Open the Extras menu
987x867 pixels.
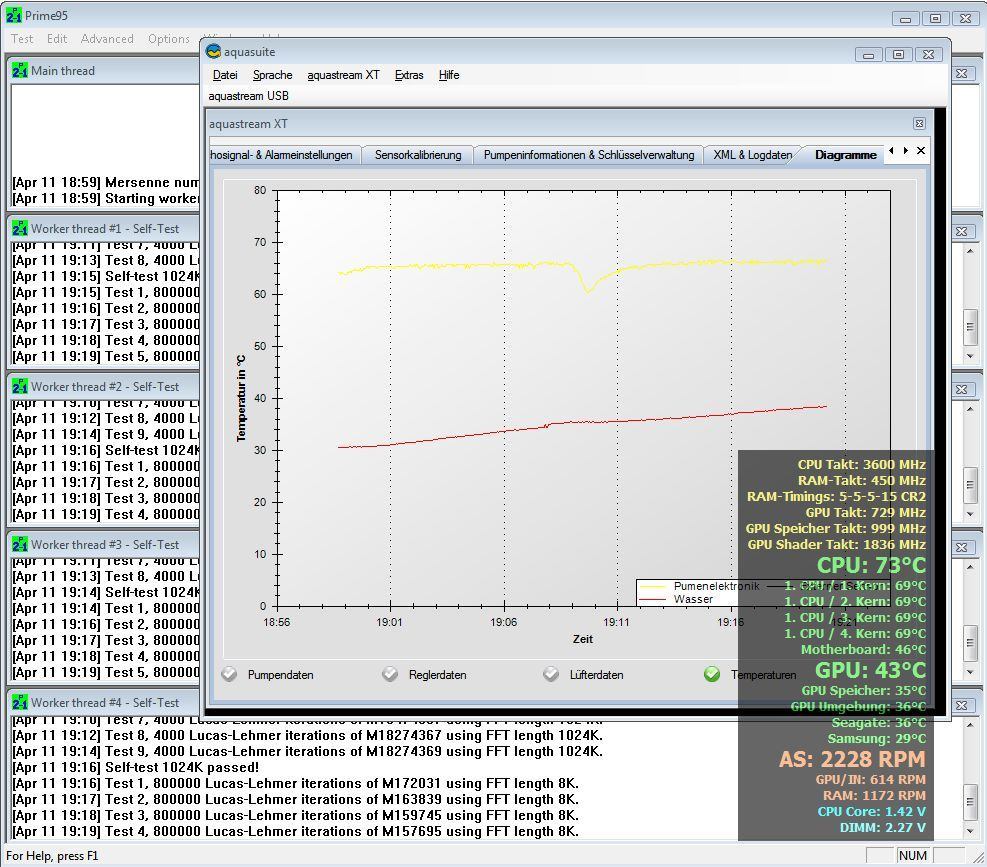point(409,75)
